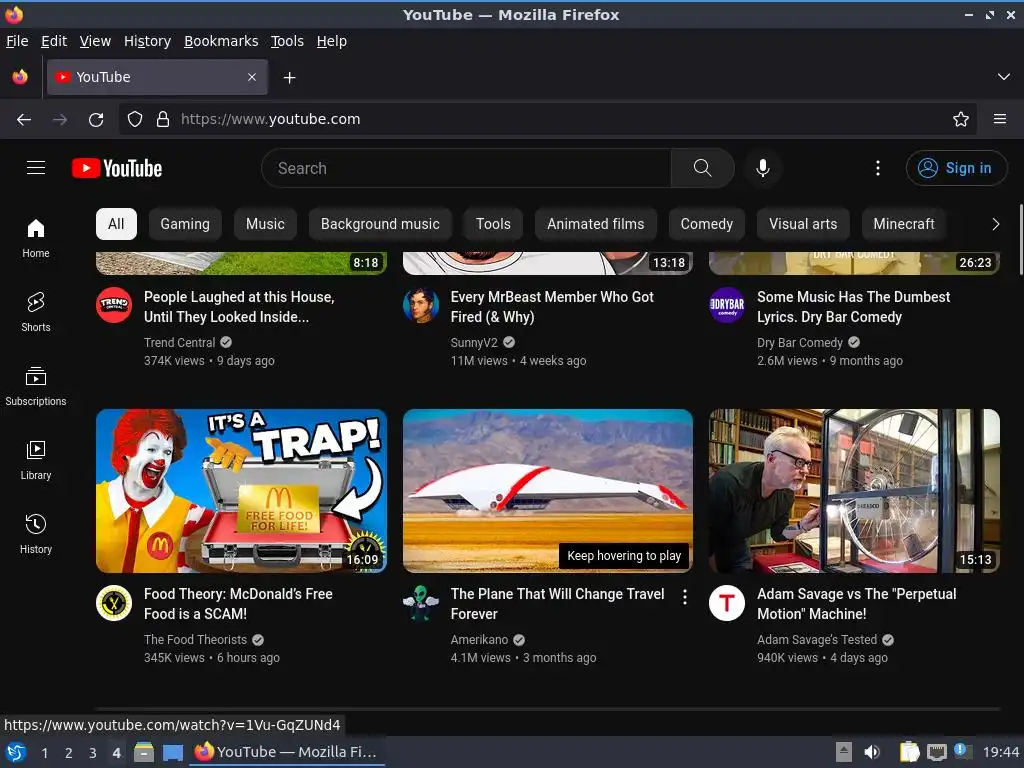Select the Animated films filter chip
1024x768 pixels.
click(596, 224)
